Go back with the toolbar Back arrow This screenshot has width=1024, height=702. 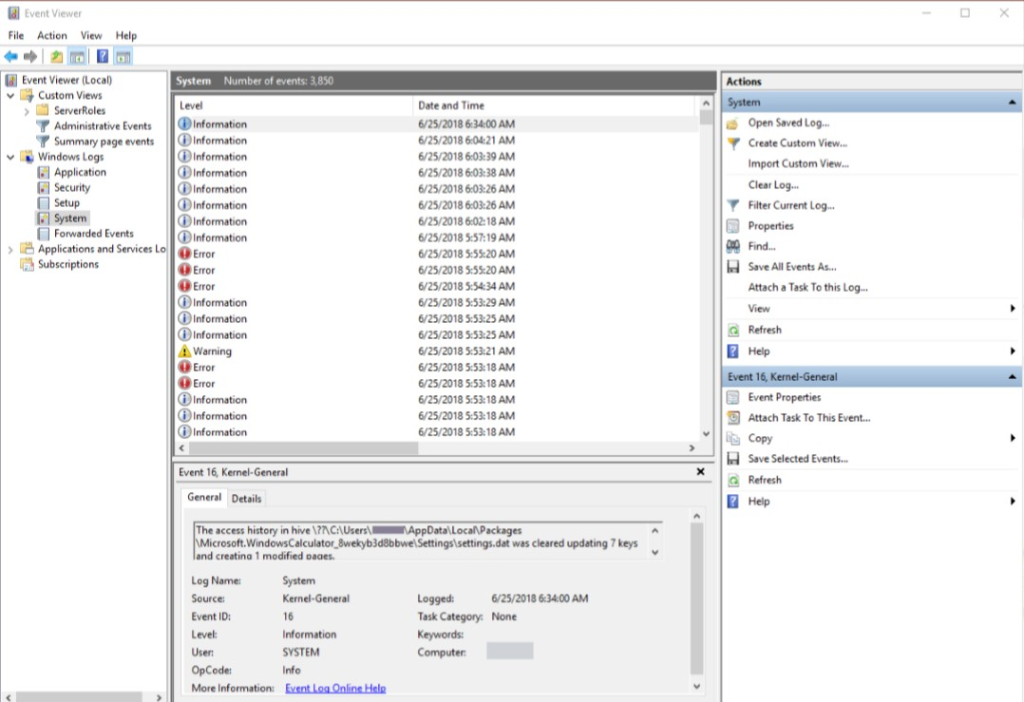pos(11,57)
